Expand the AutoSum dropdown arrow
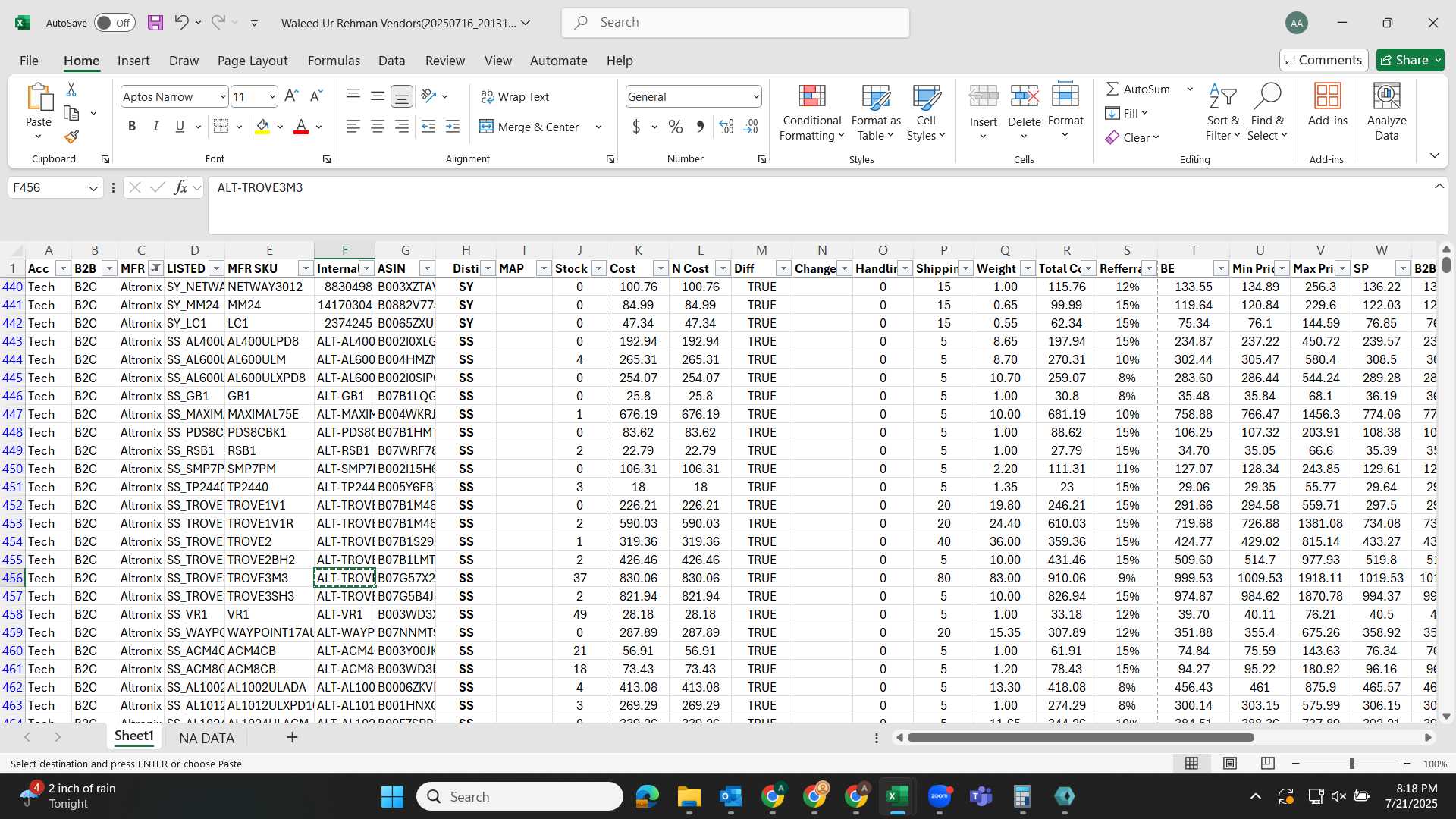Viewport: 1456px width, 819px height. click(x=1190, y=89)
